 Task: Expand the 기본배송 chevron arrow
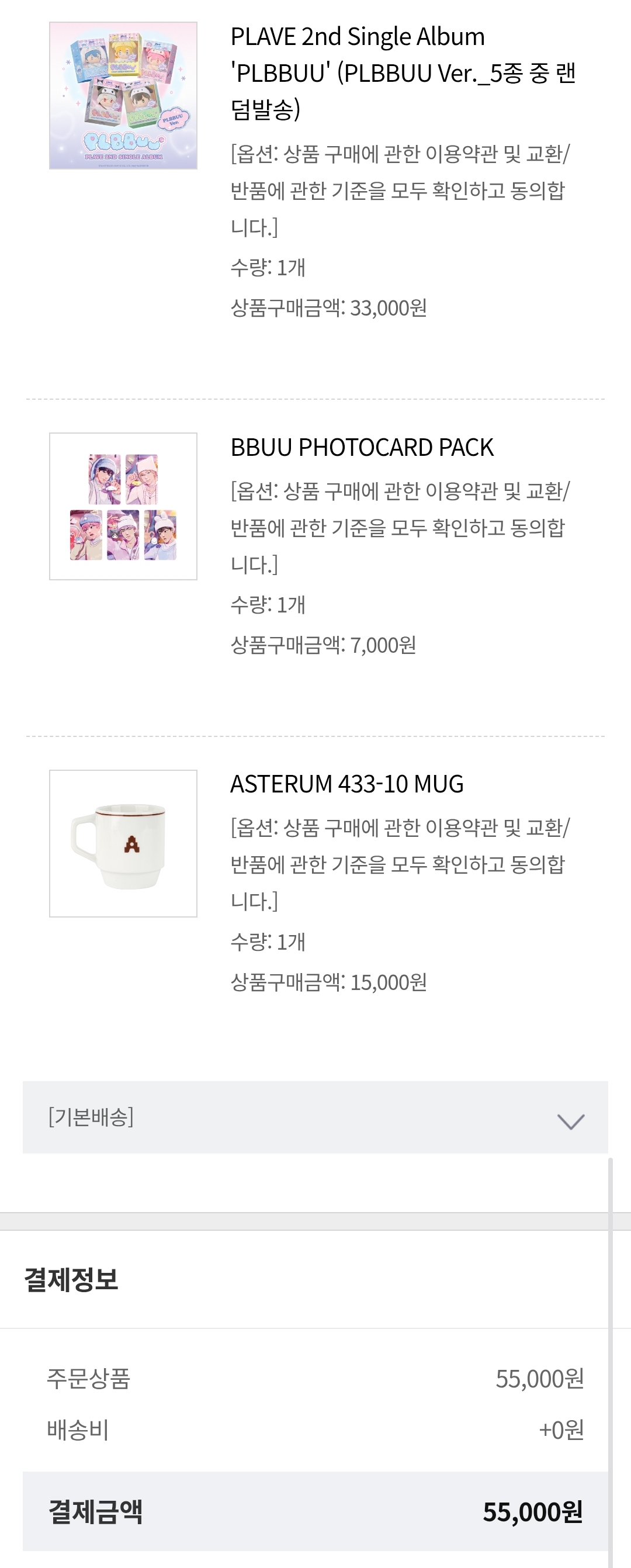[570, 1122]
